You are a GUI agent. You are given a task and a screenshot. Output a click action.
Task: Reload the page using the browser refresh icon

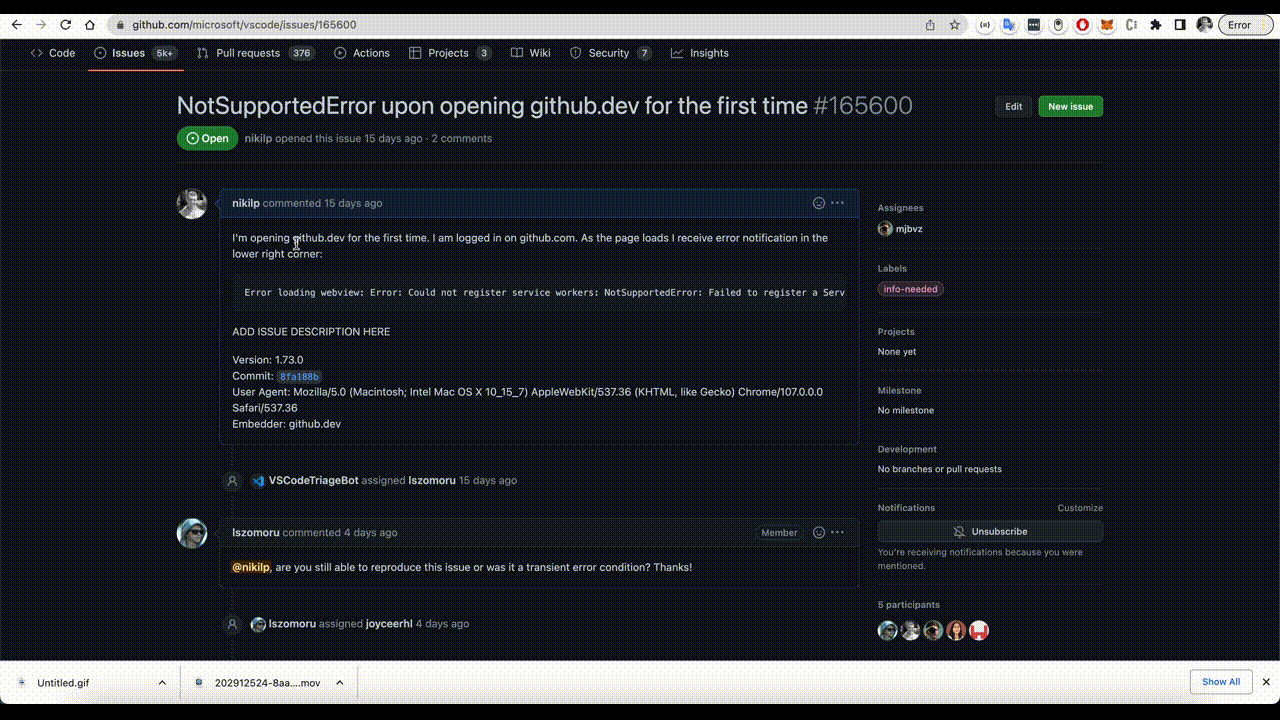click(x=64, y=24)
